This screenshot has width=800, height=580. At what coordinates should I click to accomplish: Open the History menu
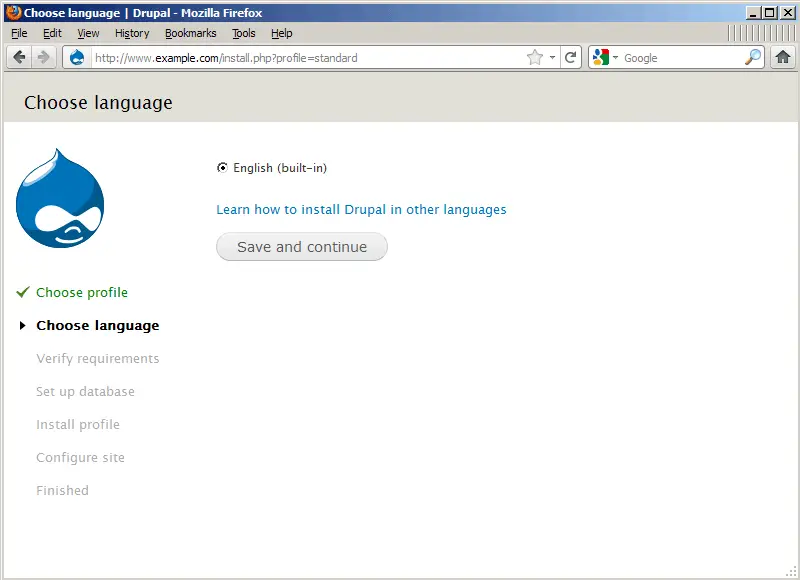point(132,33)
